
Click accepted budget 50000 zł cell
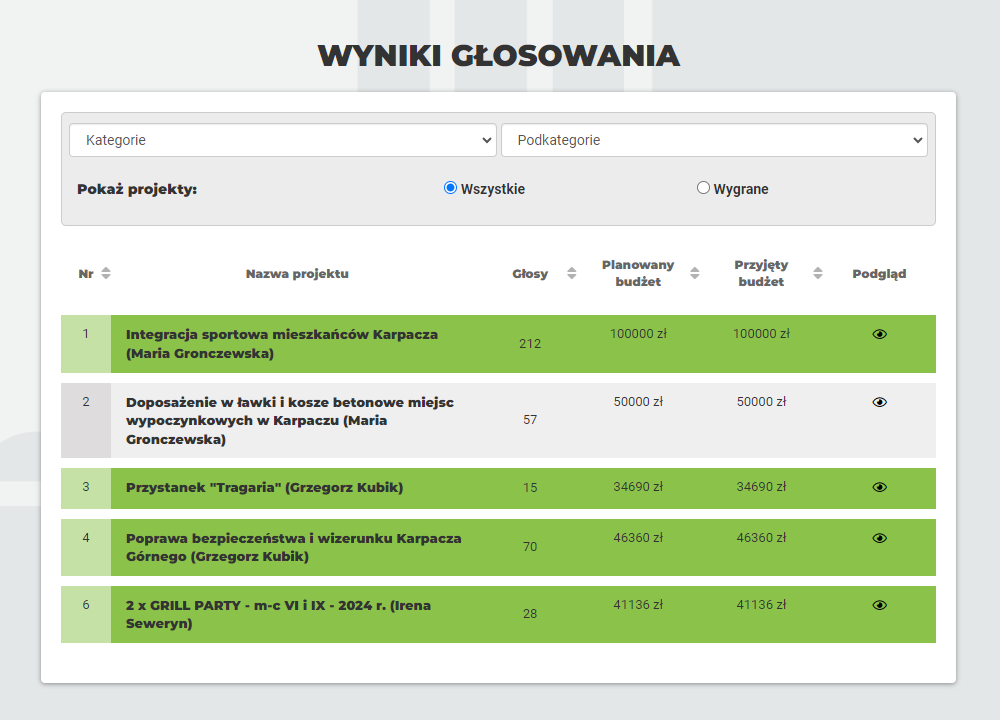click(x=761, y=402)
